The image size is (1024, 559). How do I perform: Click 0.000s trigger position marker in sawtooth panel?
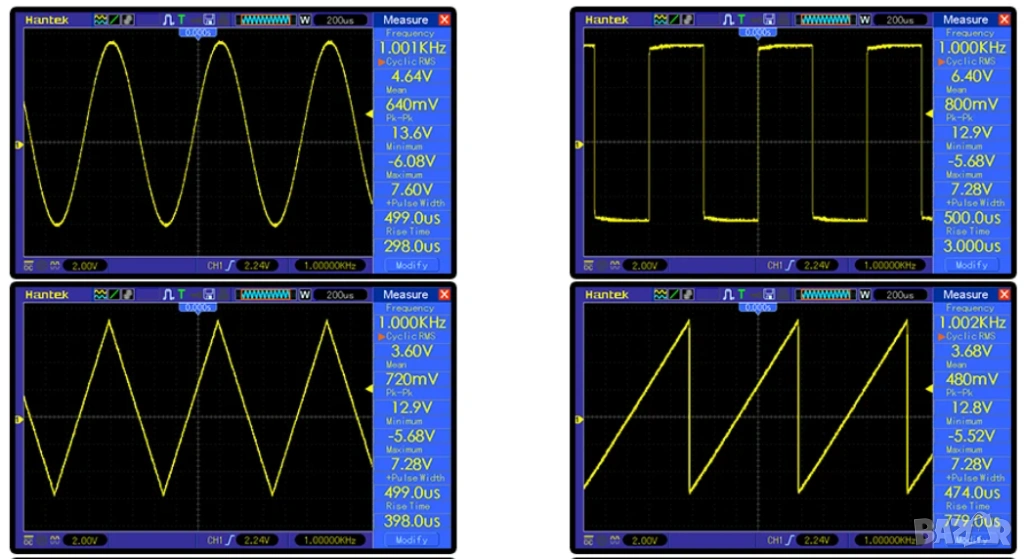coord(758,308)
